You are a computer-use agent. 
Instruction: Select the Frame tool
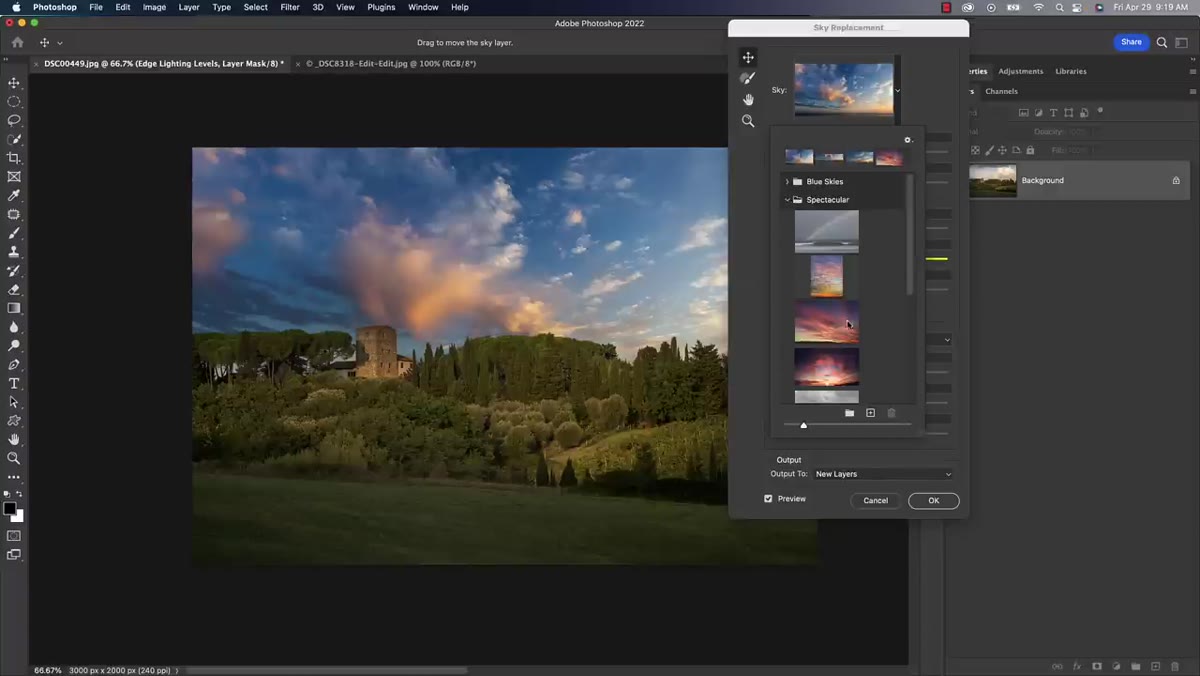tap(14, 177)
